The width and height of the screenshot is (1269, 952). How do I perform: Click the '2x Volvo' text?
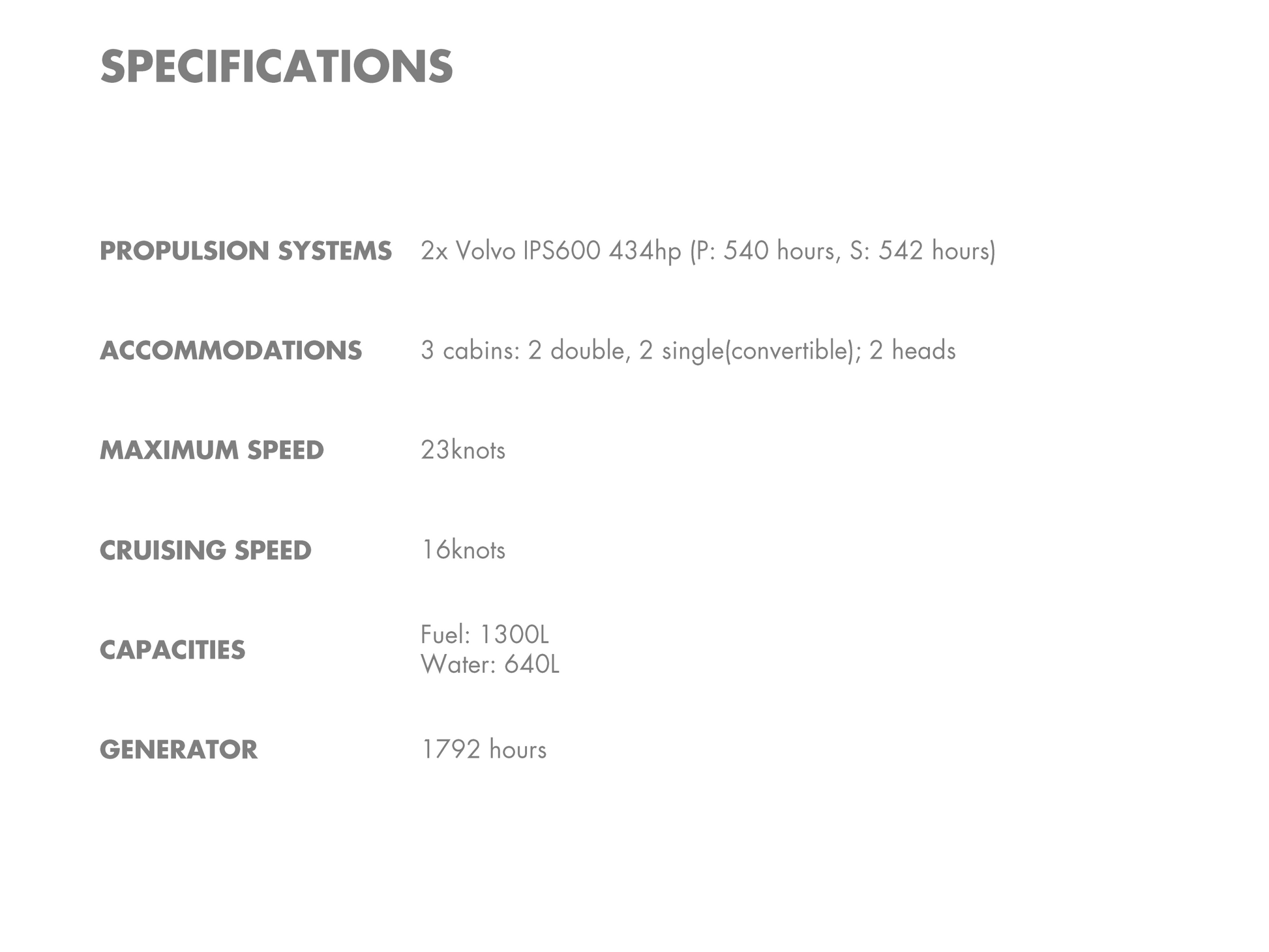tap(468, 251)
